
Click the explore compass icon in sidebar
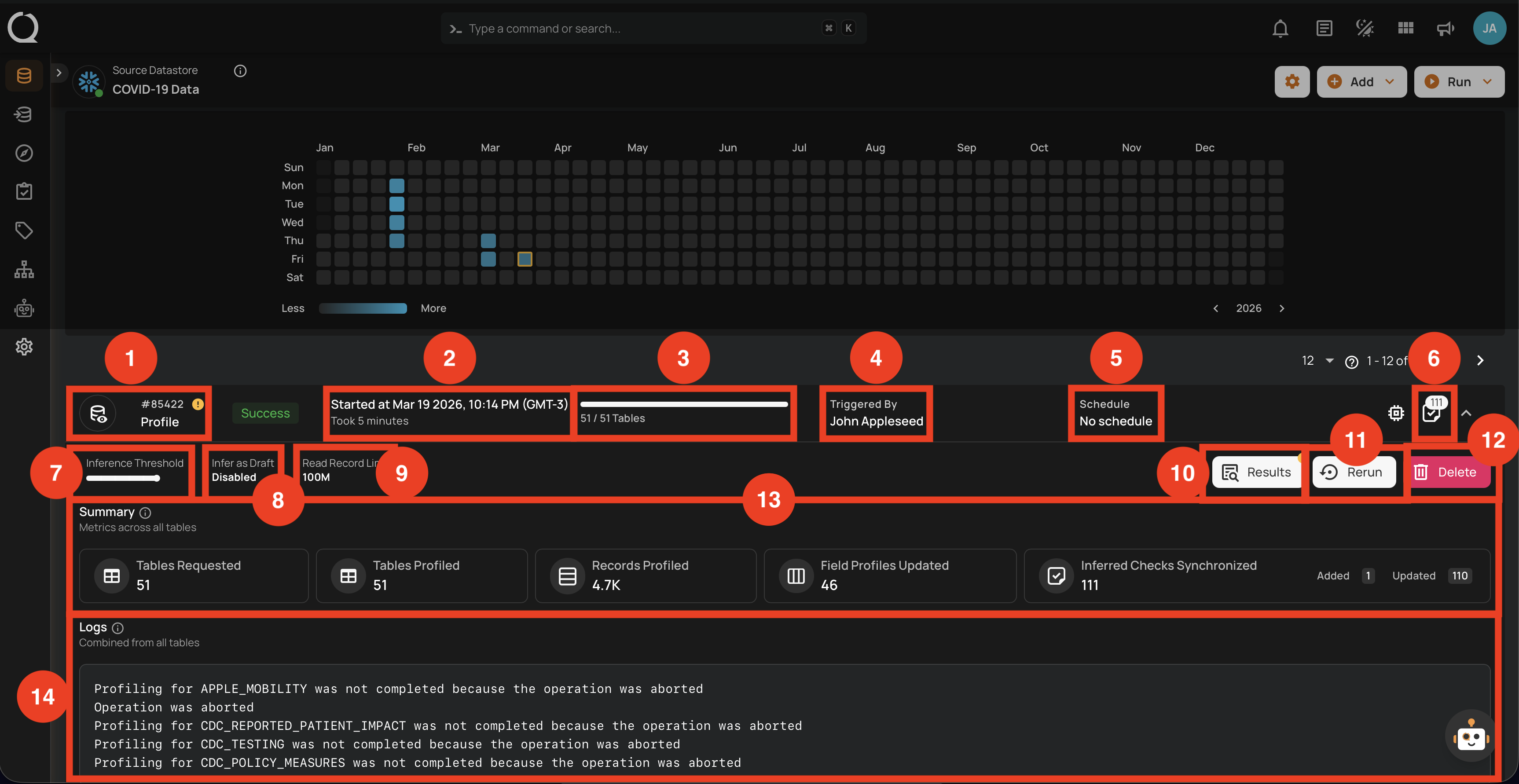point(24,153)
